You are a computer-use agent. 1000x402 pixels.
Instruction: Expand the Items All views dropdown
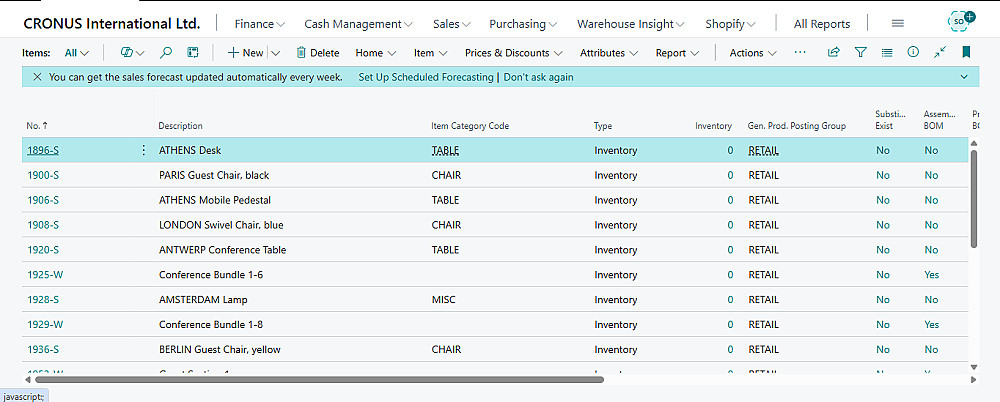77,52
